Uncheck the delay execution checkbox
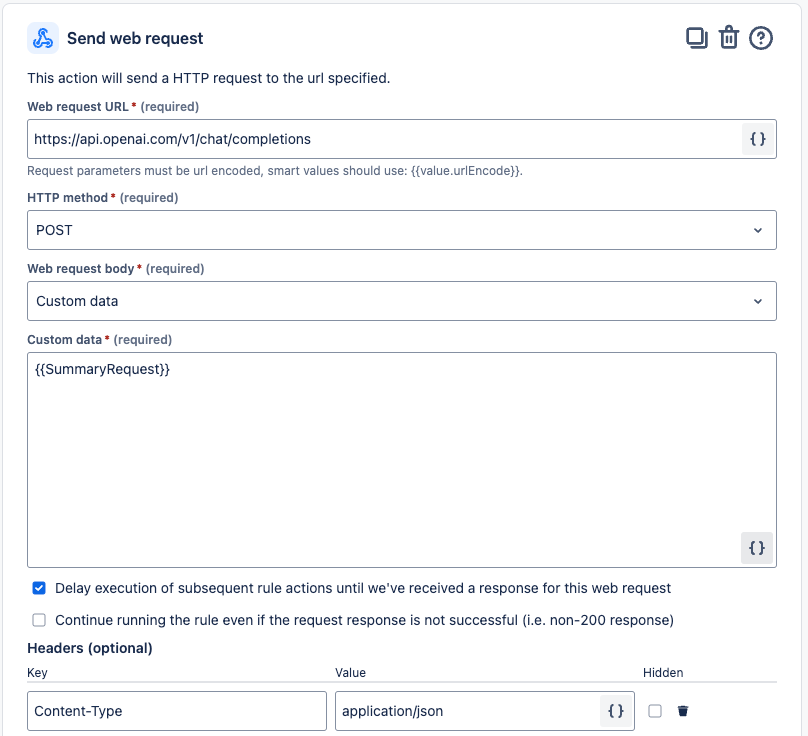The image size is (808, 736). [x=39, y=588]
